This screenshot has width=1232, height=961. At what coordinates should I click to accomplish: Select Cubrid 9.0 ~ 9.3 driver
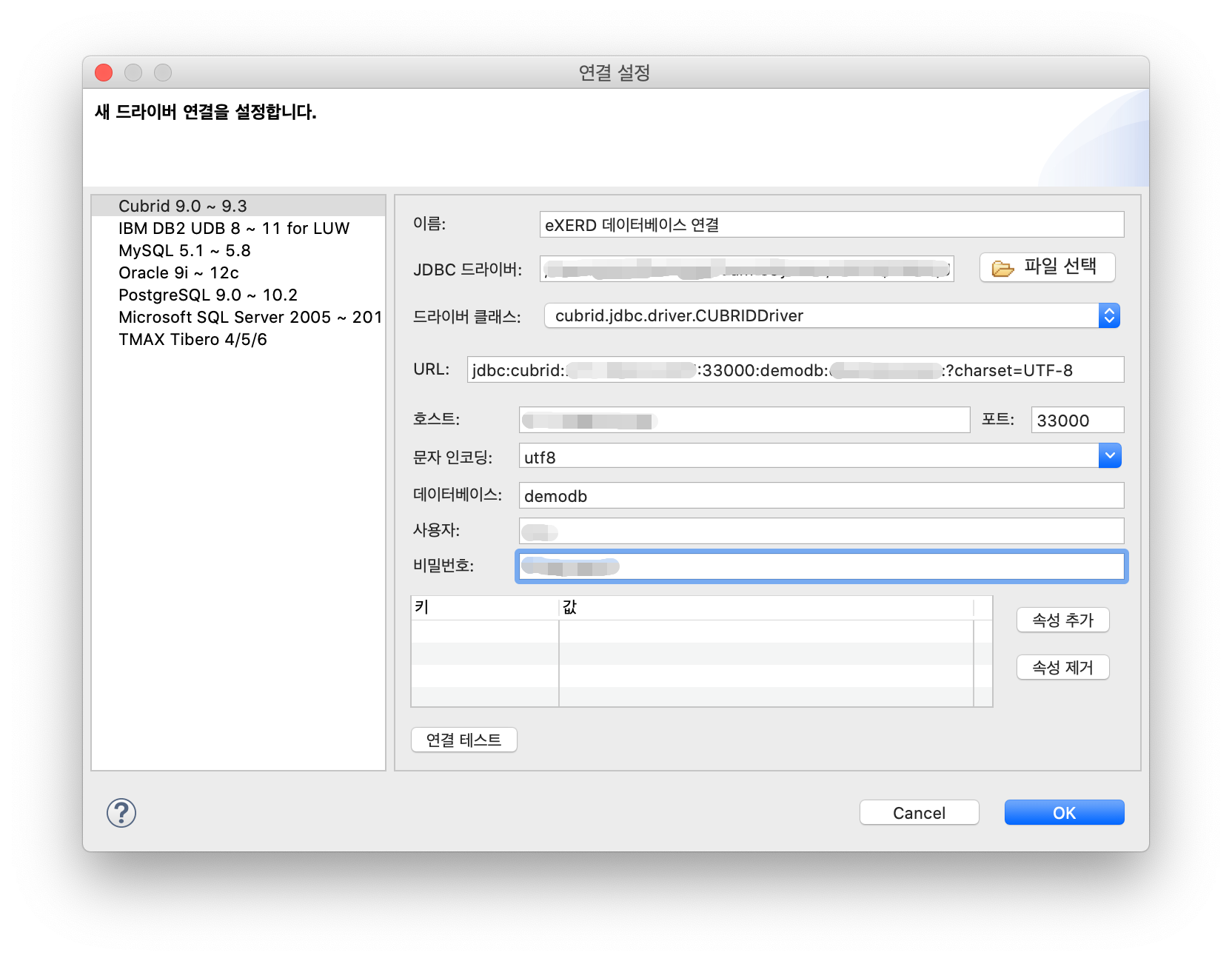tap(238, 206)
